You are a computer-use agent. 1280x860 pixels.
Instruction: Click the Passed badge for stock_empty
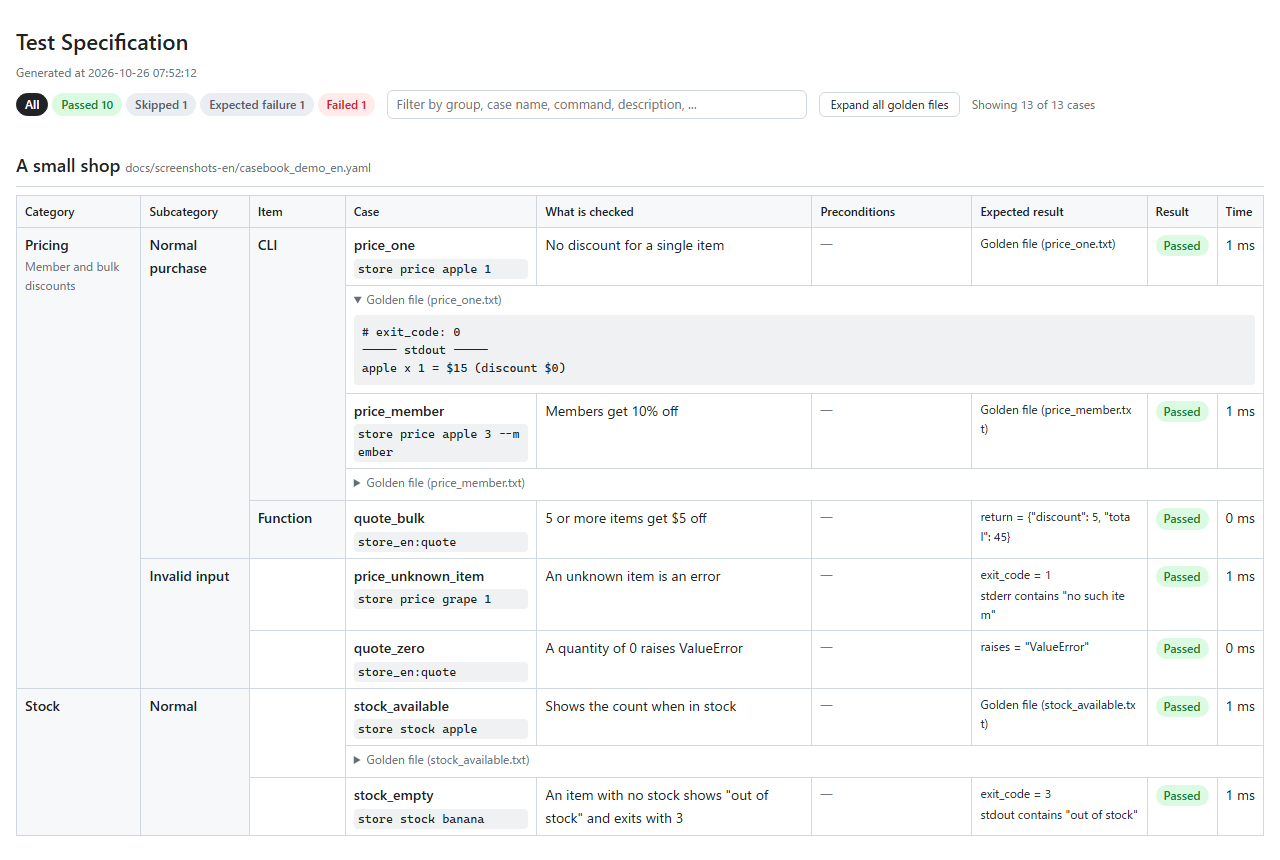tap(1182, 796)
